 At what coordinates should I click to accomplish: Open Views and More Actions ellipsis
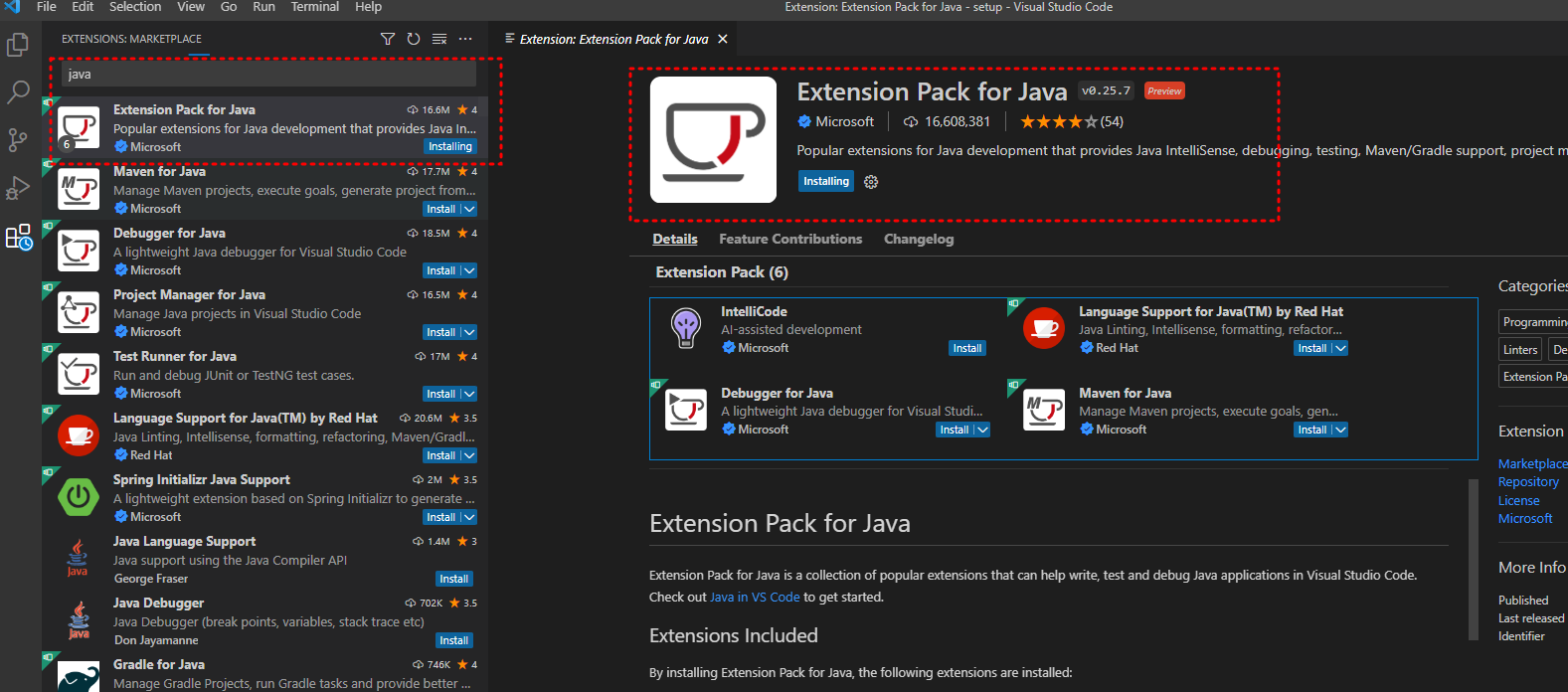click(465, 39)
